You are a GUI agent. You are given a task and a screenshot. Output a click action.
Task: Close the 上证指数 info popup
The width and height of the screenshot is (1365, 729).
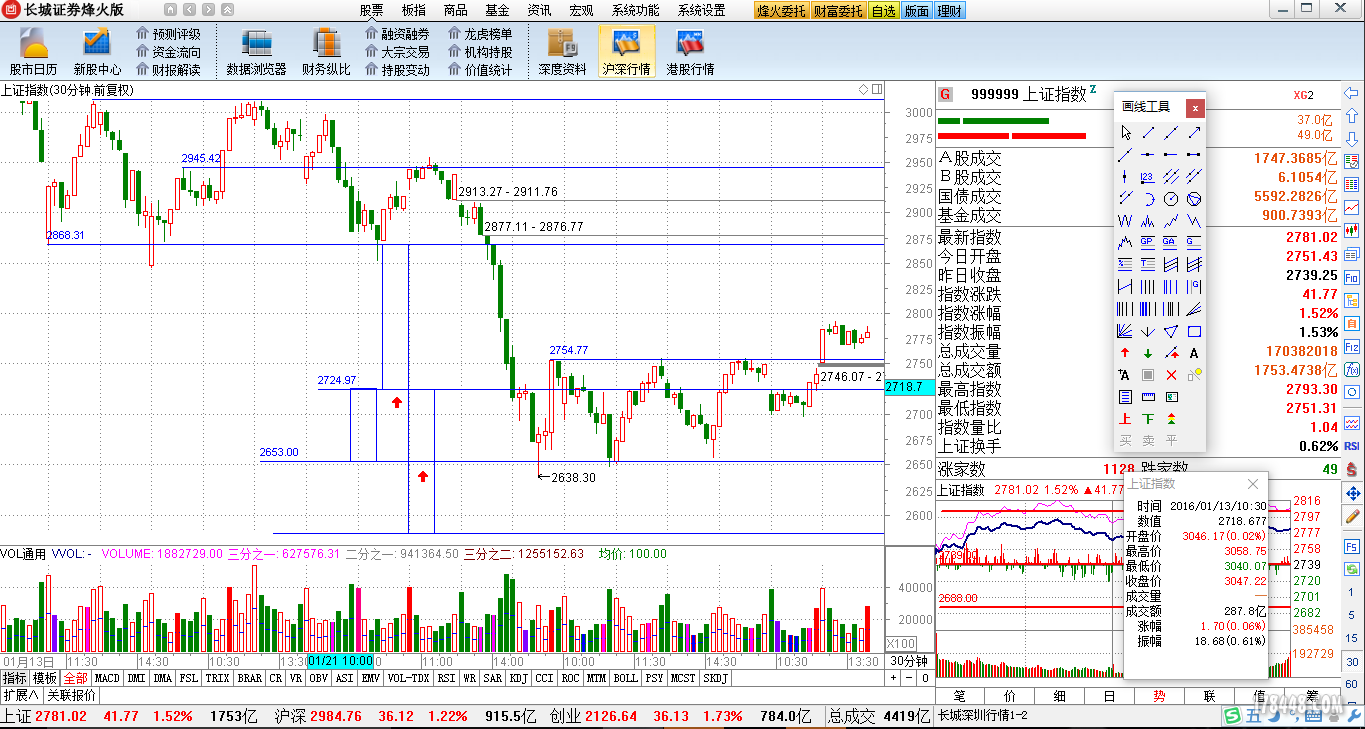coord(1253,484)
